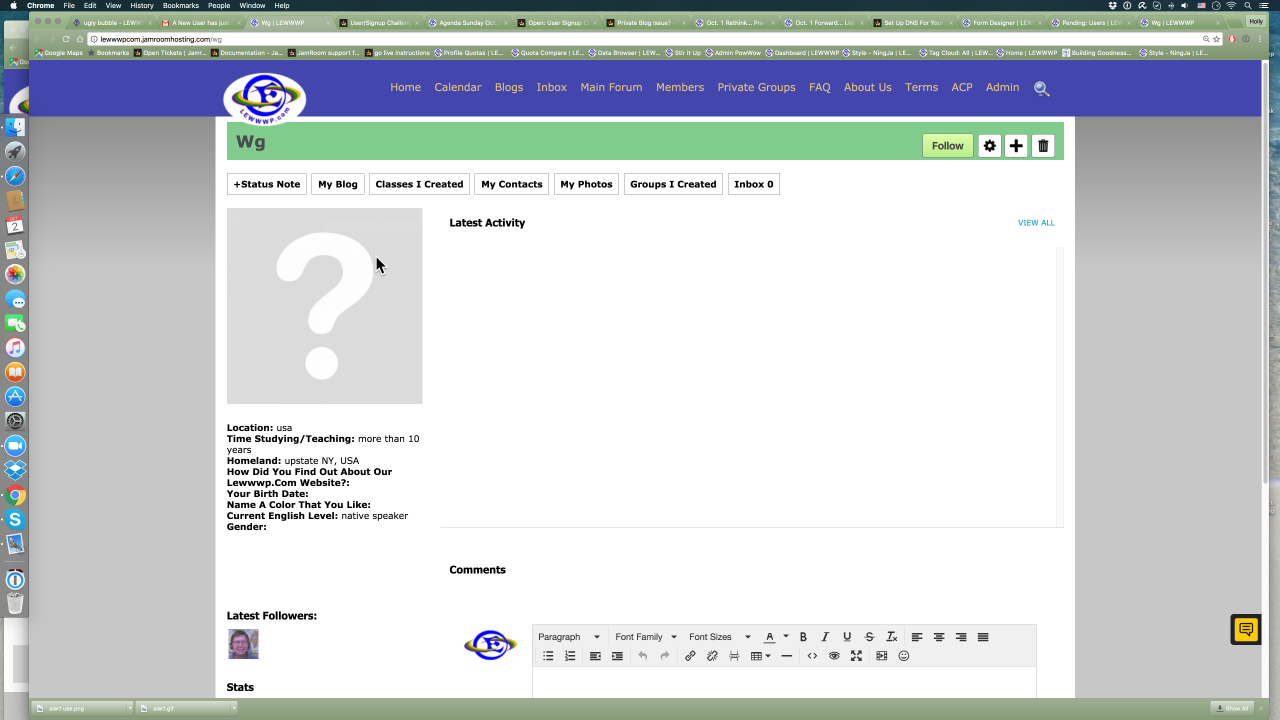The image size is (1280, 720).
Task: Align comment text left
Action: coord(917,637)
